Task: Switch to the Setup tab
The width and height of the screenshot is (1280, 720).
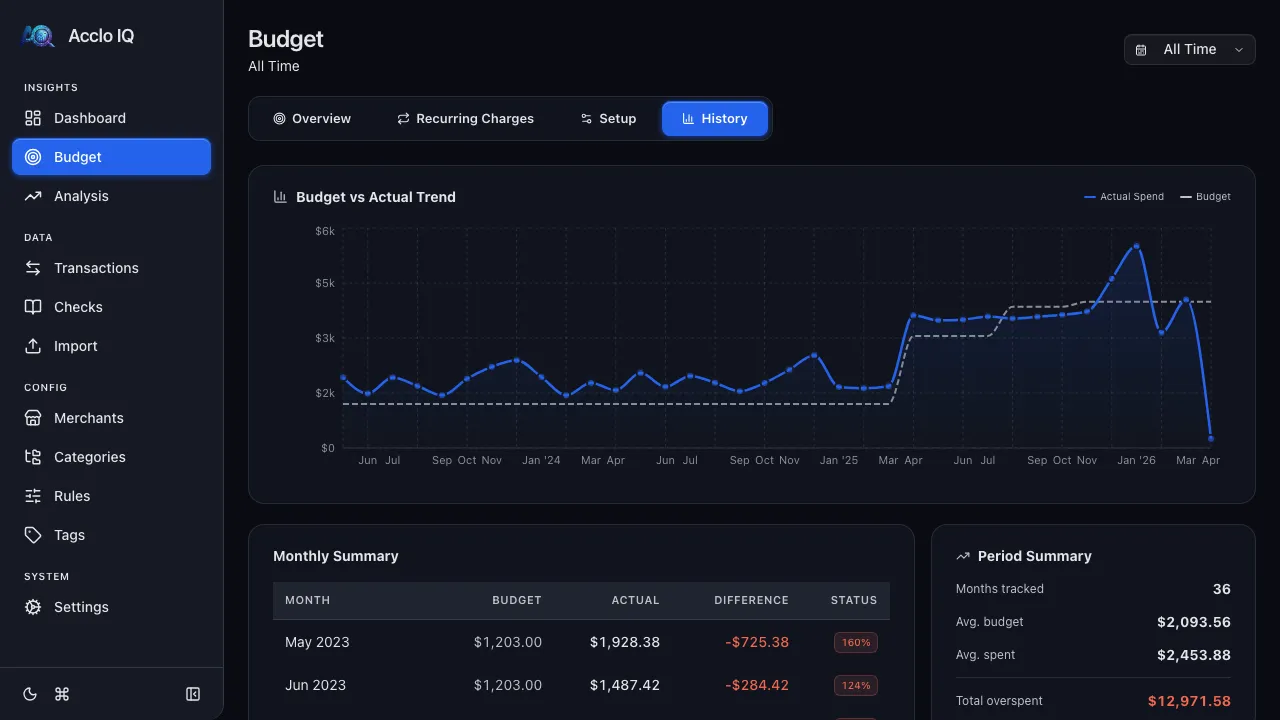Action: pyautogui.click(x=608, y=119)
